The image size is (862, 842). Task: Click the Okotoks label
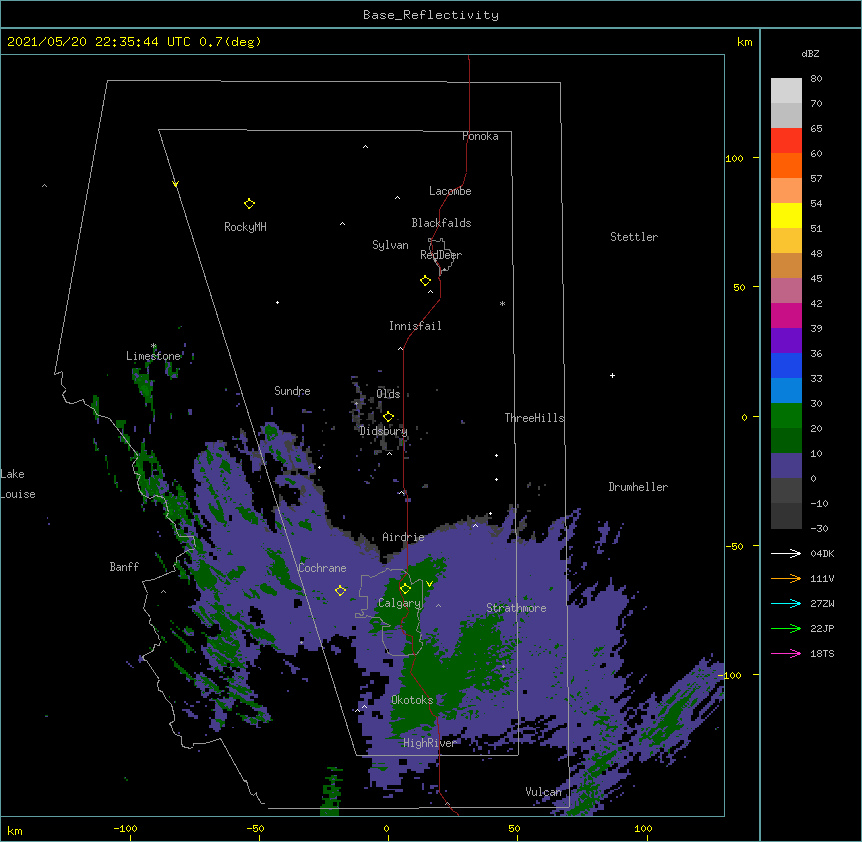pyautogui.click(x=412, y=700)
